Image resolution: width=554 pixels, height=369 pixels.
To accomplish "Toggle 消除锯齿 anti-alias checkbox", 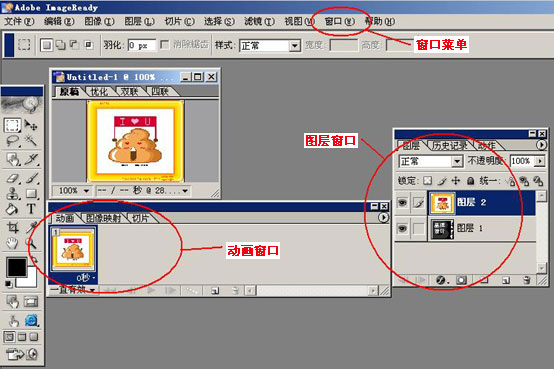I will [164, 45].
